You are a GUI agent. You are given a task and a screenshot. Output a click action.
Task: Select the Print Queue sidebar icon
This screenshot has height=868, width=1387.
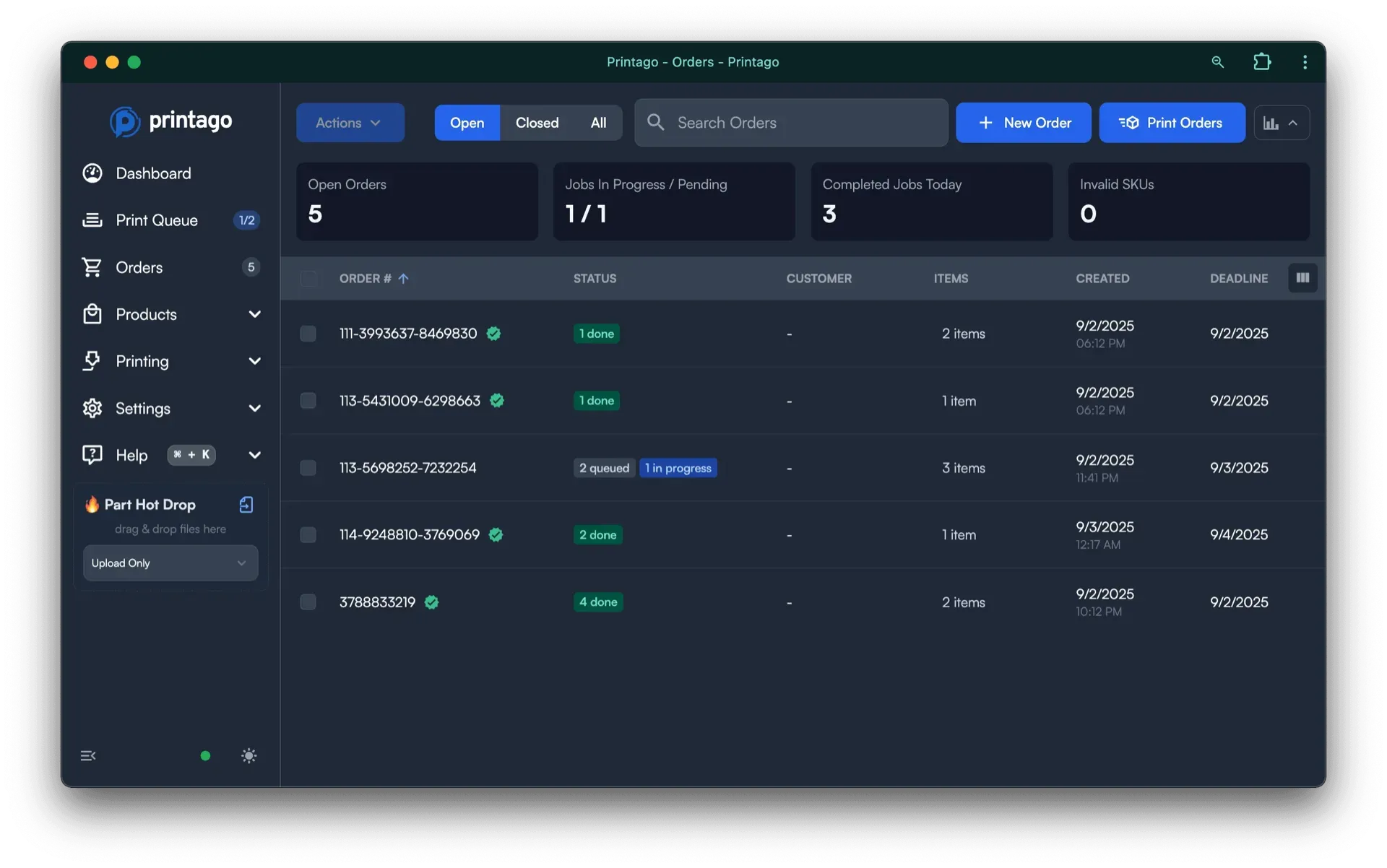point(92,220)
